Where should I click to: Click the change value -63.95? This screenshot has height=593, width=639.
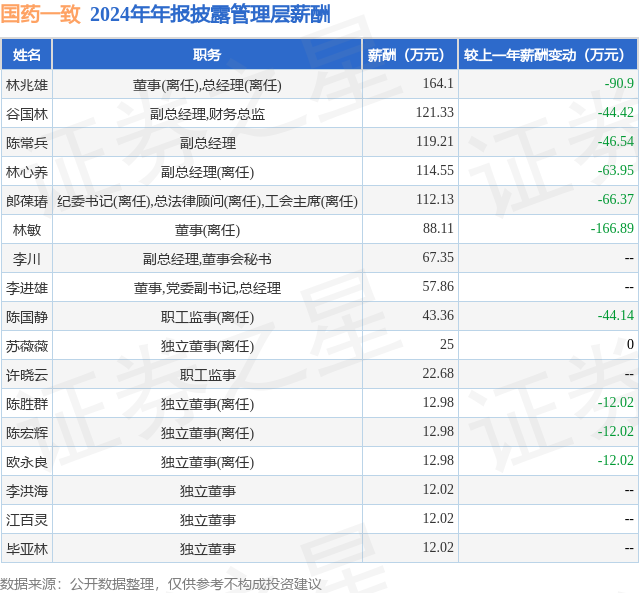(x=616, y=170)
